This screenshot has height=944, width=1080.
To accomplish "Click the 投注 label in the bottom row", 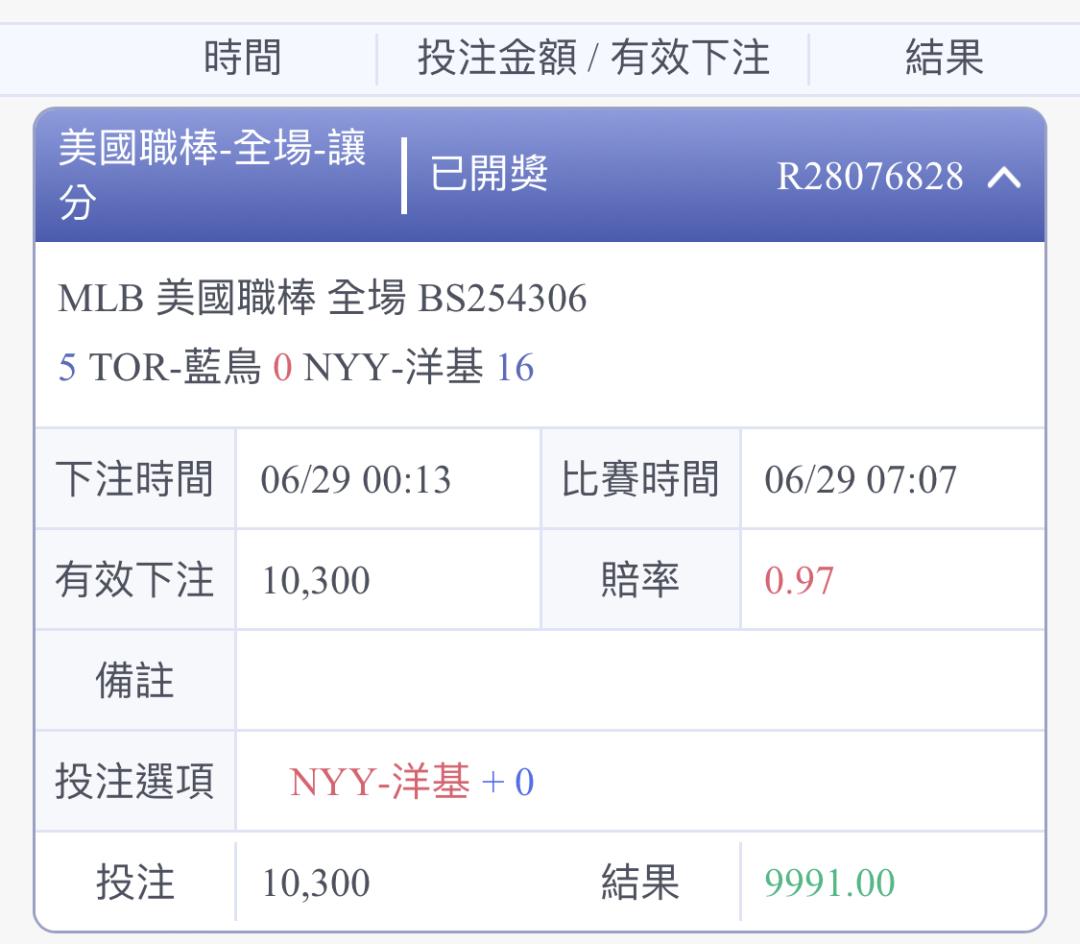I will (135, 881).
